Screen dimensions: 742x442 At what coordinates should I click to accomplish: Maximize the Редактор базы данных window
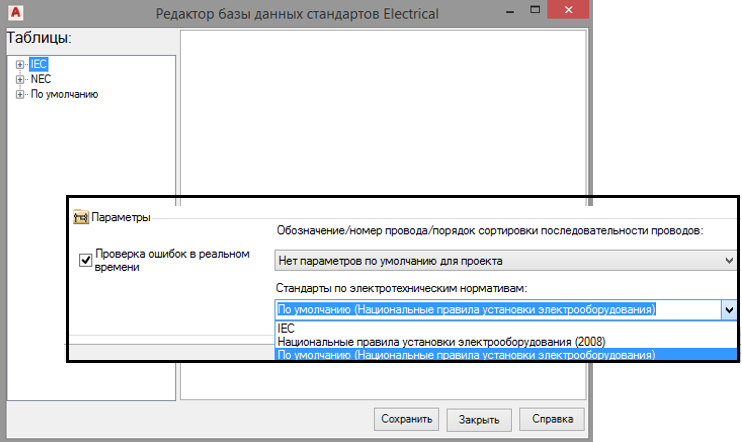pyautogui.click(x=535, y=10)
